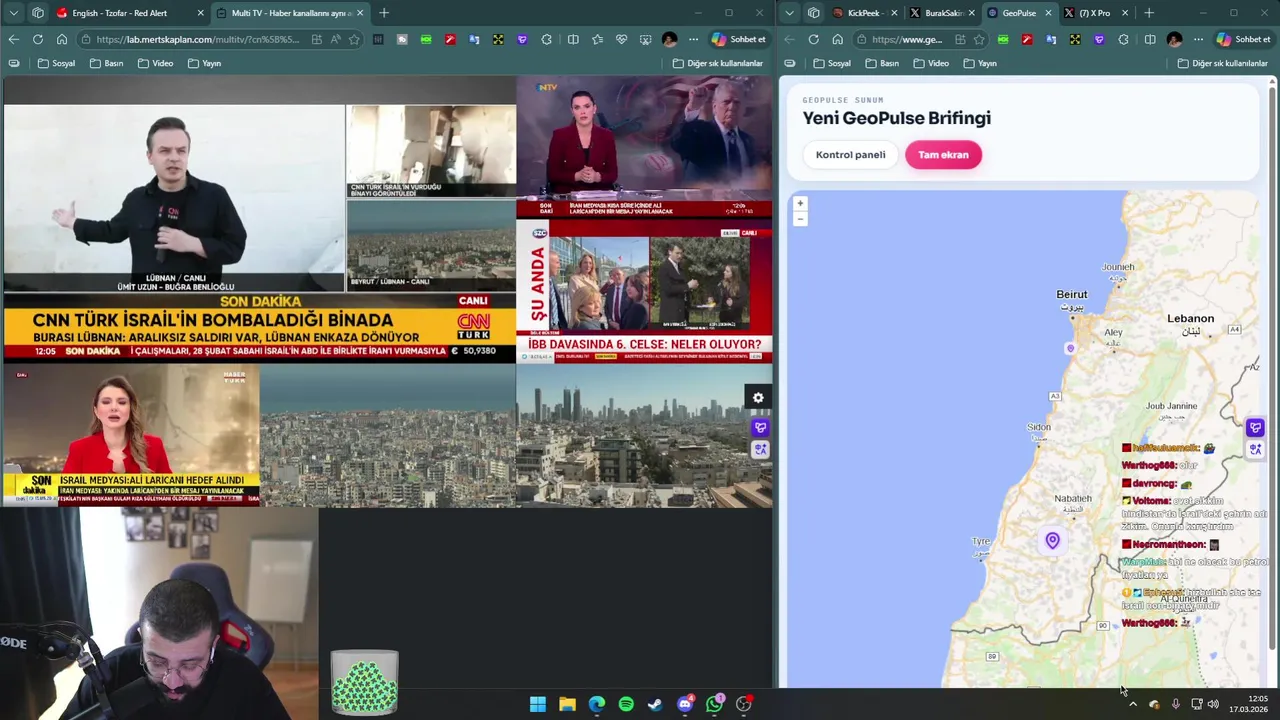Add GeoPulse page to favorites with the star
This screenshot has height=720, width=1280.
[x=978, y=39]
